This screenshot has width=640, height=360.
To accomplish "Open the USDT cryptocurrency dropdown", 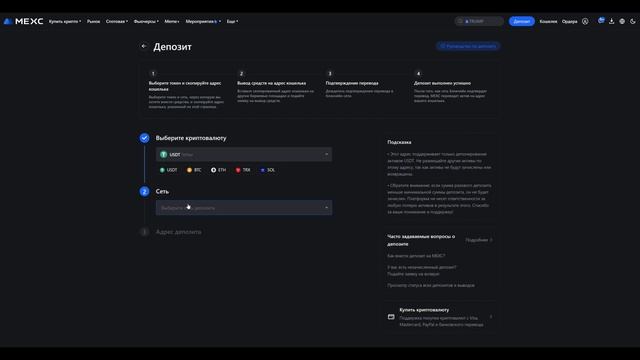I will 244,154.
